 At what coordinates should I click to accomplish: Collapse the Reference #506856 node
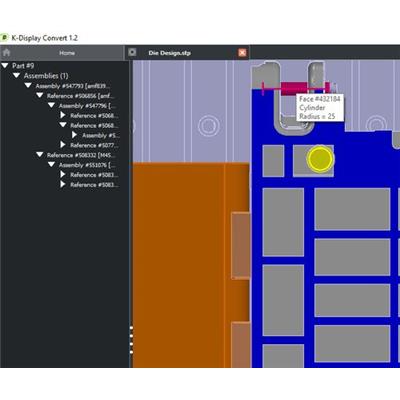[40, 96]
